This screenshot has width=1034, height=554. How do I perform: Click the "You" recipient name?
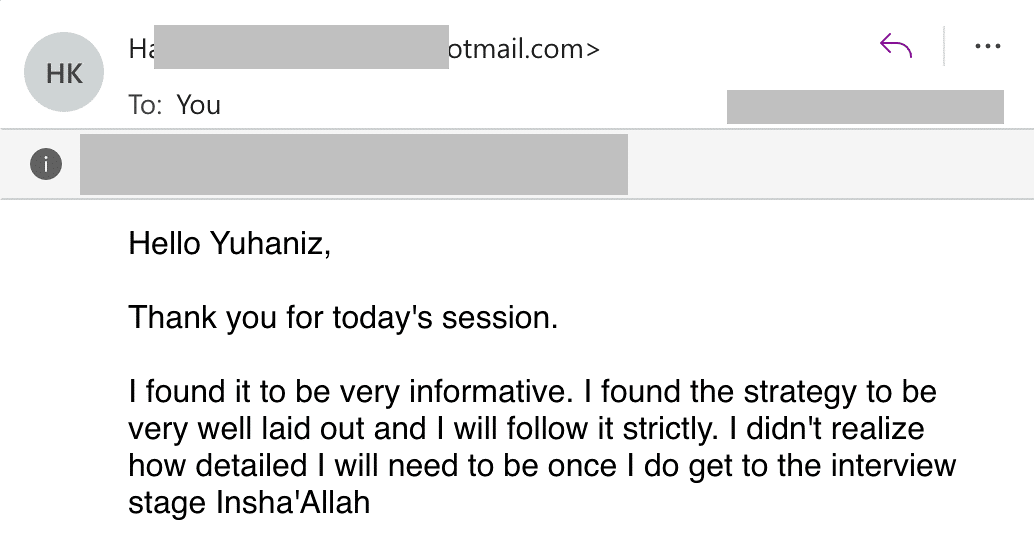(198, 105)
